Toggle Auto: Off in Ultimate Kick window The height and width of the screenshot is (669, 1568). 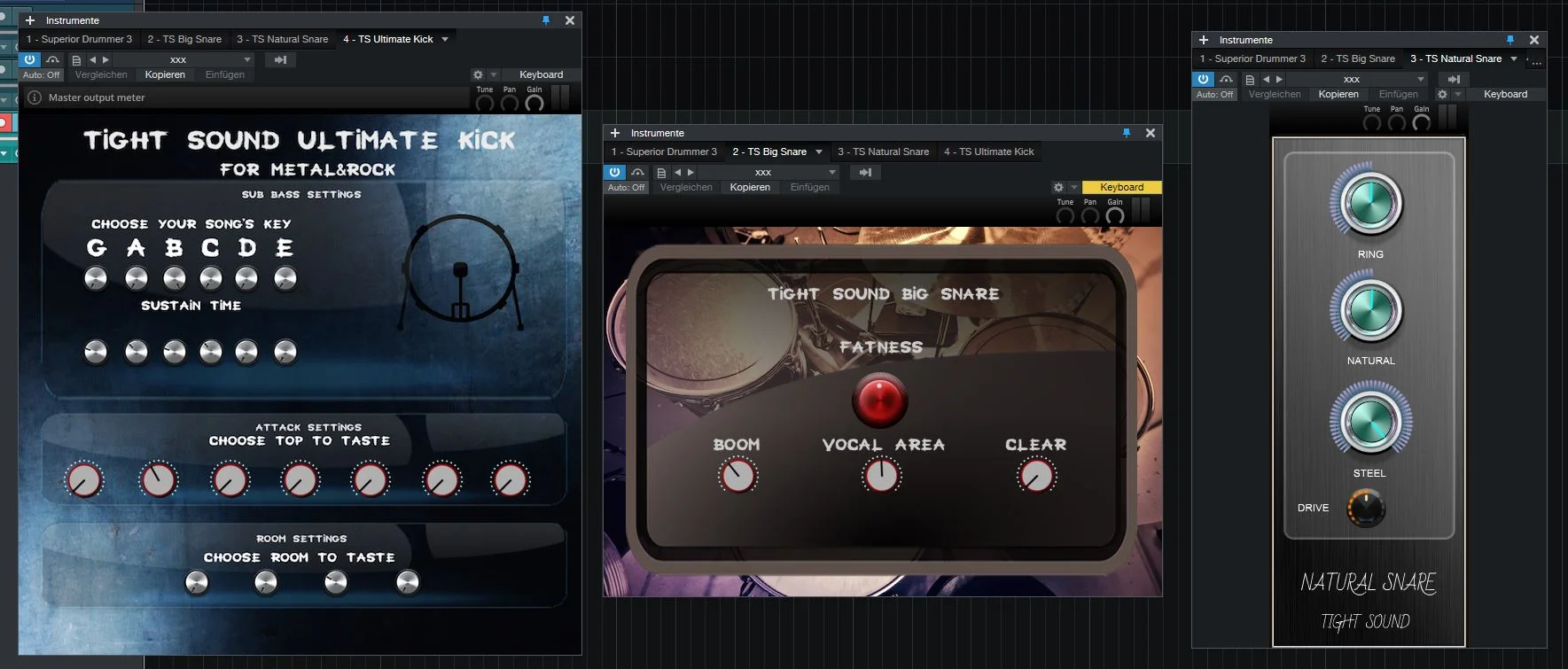(x=42, y=75)
